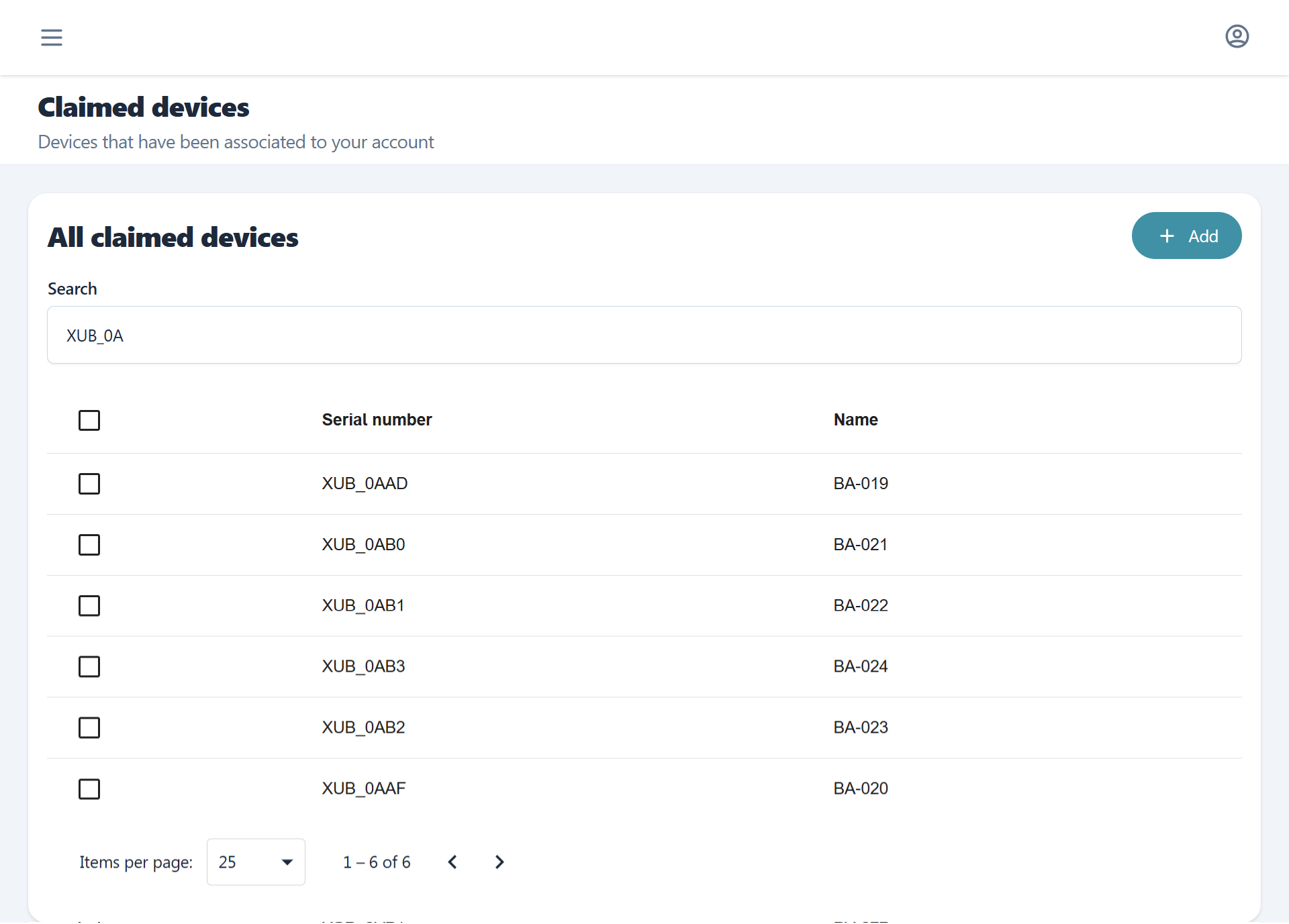This screenshot has height=924, width=1289.
Task: Check the box for XUB_0AAD
Action: pyautogui.click(x=89, y=484)
